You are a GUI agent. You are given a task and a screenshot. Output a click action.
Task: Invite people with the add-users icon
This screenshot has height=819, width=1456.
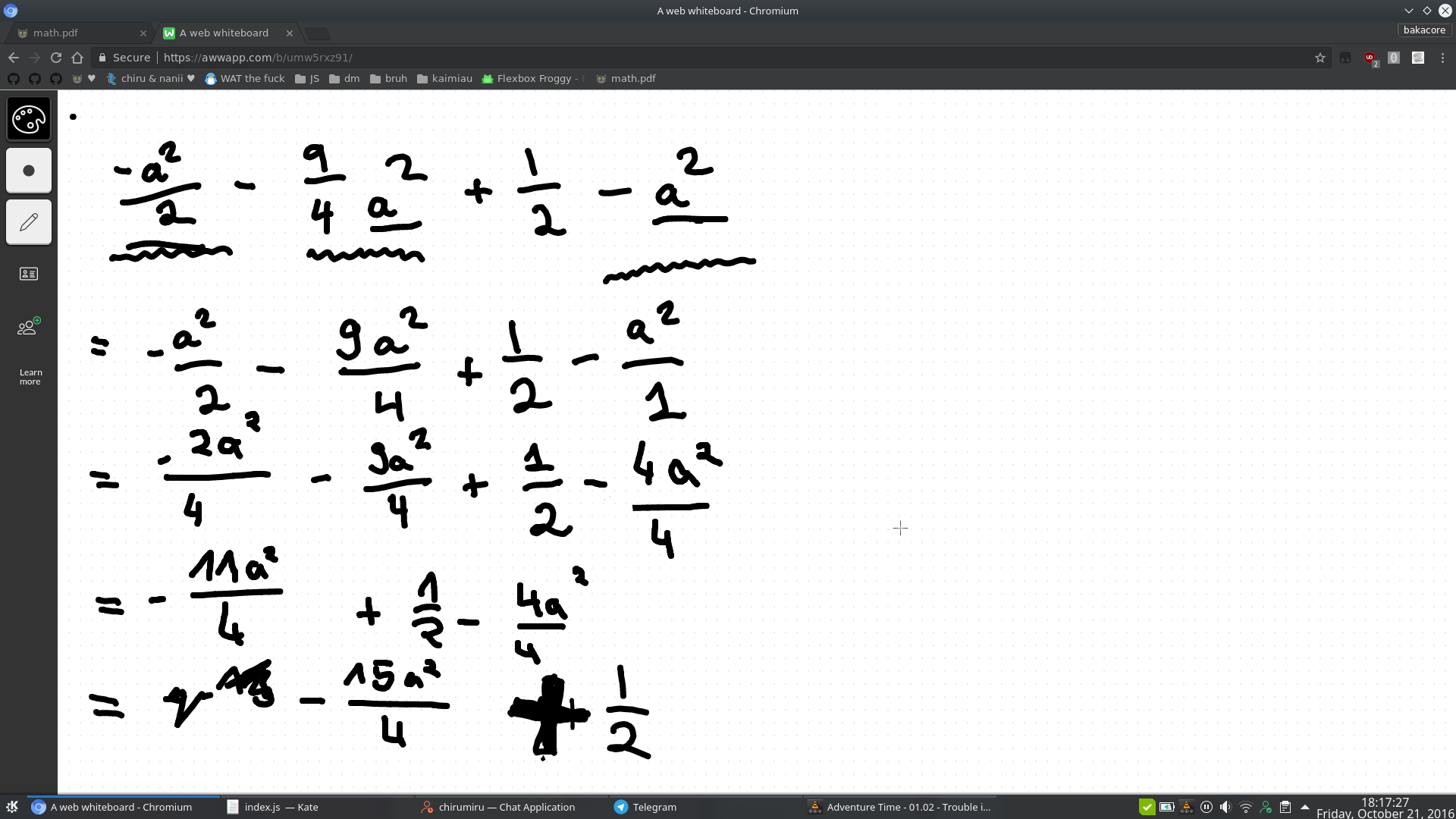[x=29, y=327]
